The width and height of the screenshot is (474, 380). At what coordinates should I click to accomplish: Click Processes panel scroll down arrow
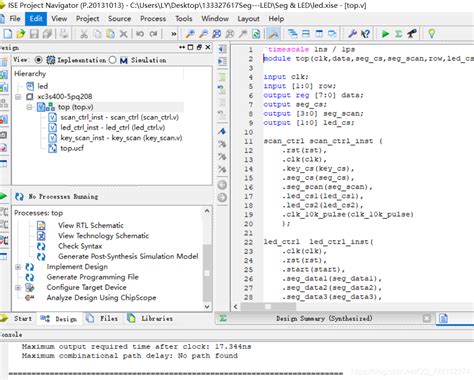coord(207,306)
